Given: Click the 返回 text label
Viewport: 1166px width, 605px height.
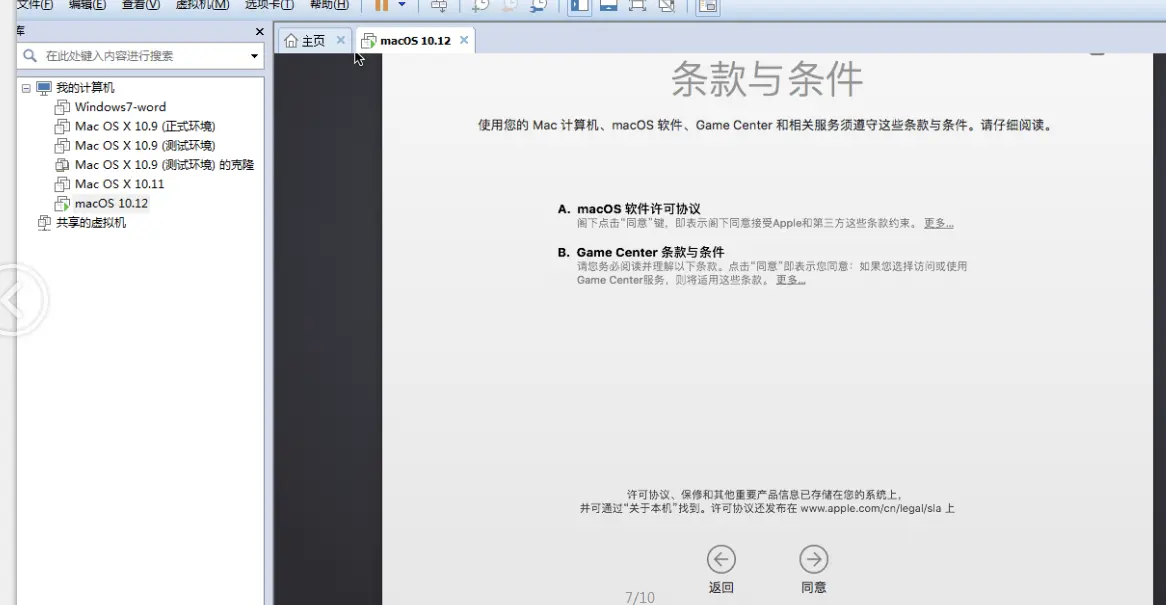Looking at the screenshot, I should click(721, 587).
